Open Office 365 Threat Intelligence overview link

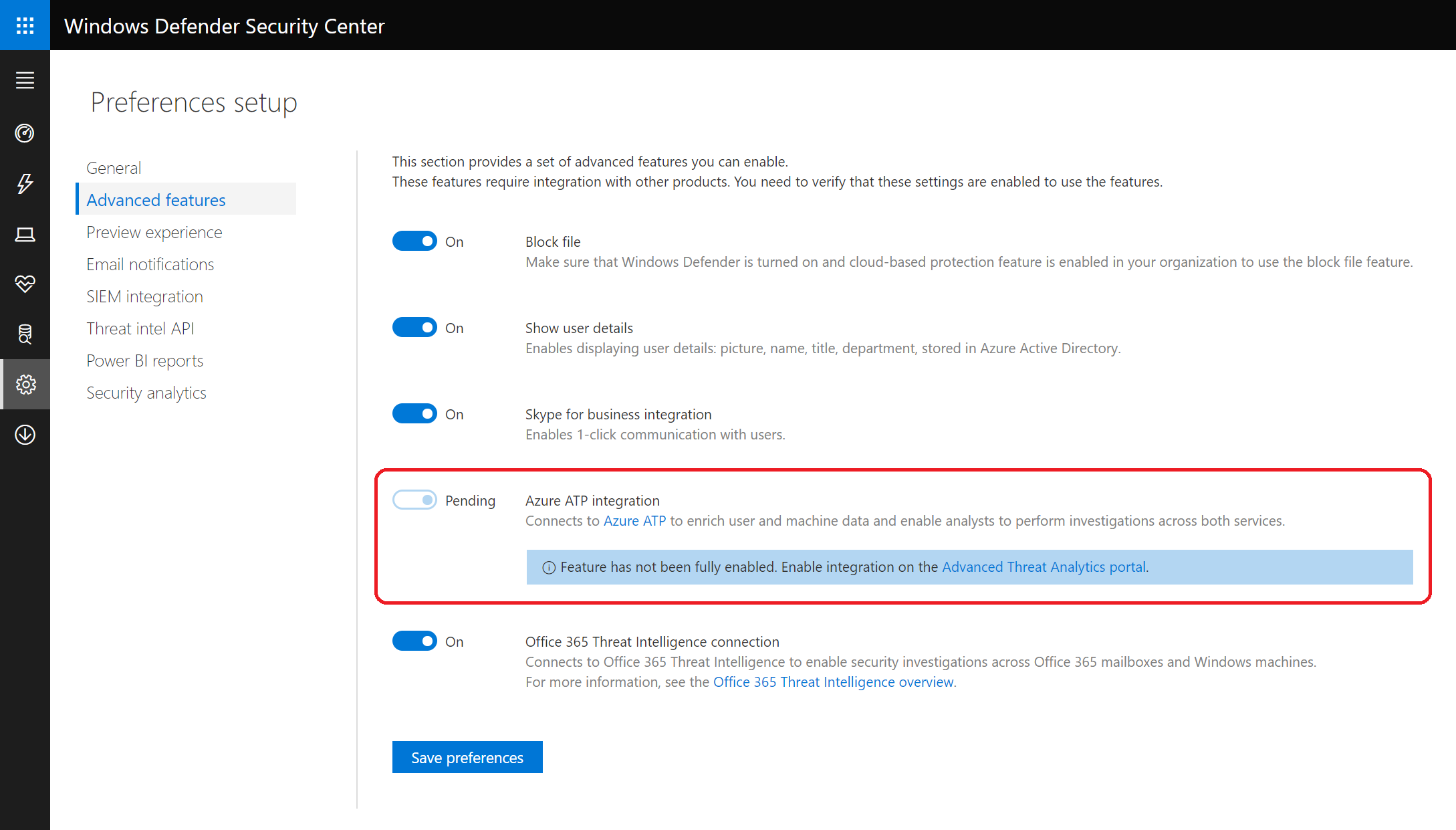(833, 682)
